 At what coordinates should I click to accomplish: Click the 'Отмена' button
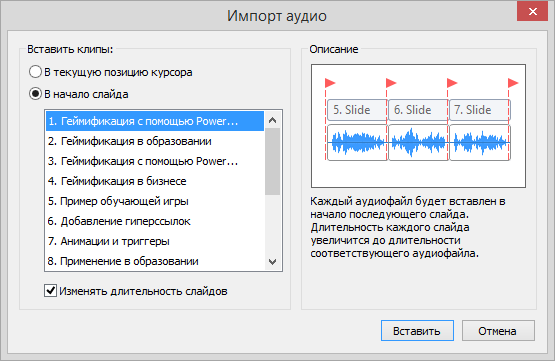[498, 331]
